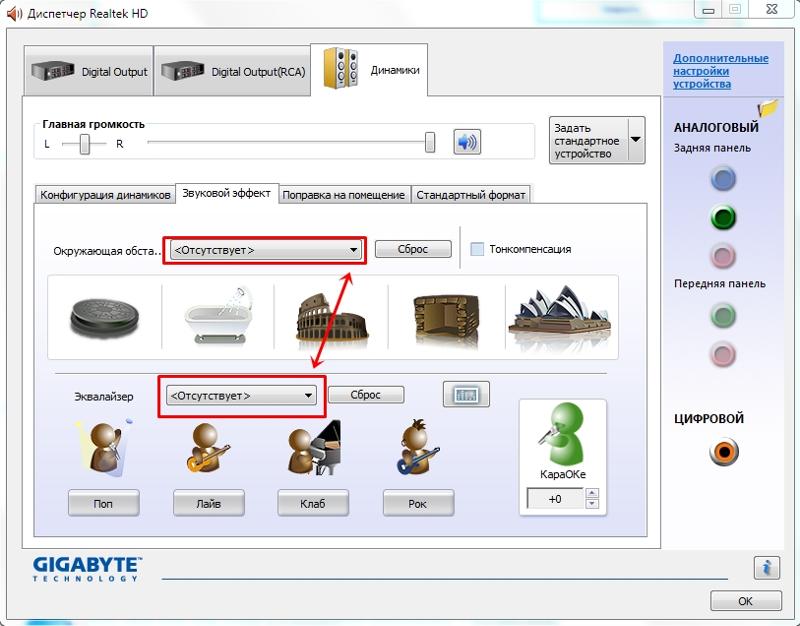800x626 pixels.
Task: Pick the Colosseum environment preset icon
Action: coord(331,317)
